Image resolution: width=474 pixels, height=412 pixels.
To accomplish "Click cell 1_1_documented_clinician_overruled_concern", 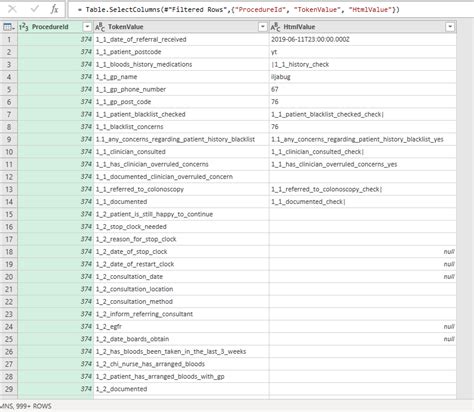I will click(181, 177).
